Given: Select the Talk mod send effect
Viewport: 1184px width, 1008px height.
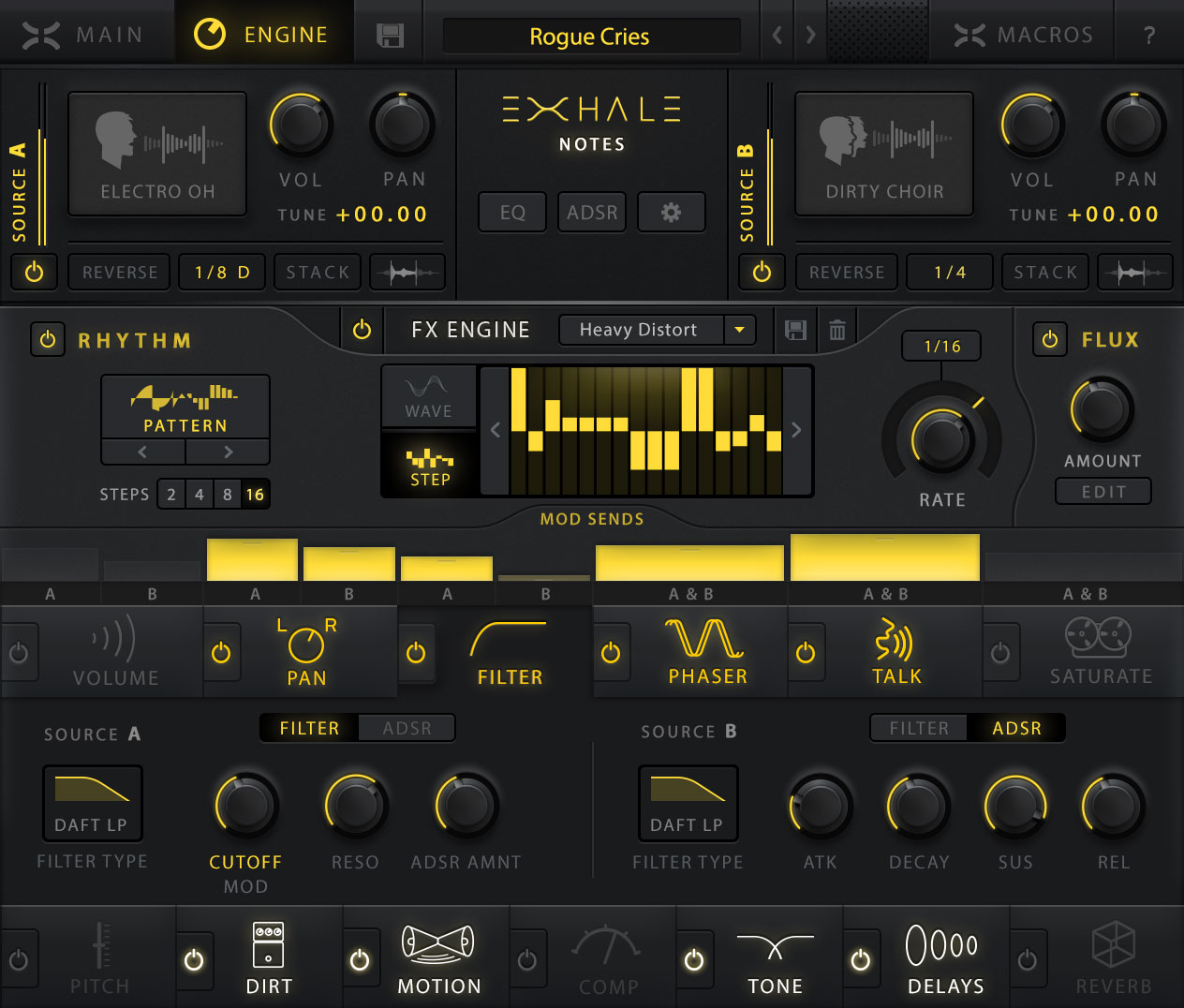Looking at the screenshot, I should click(896, 653).
